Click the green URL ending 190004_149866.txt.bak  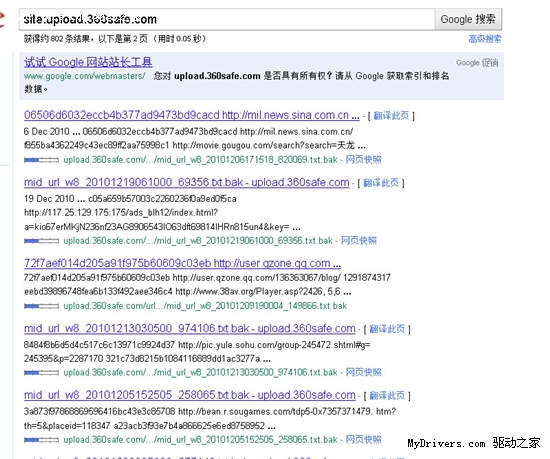pos(205,306)
